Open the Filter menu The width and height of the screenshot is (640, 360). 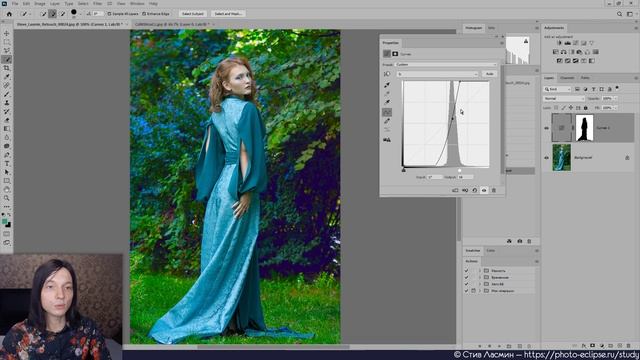tap(98, 4)
